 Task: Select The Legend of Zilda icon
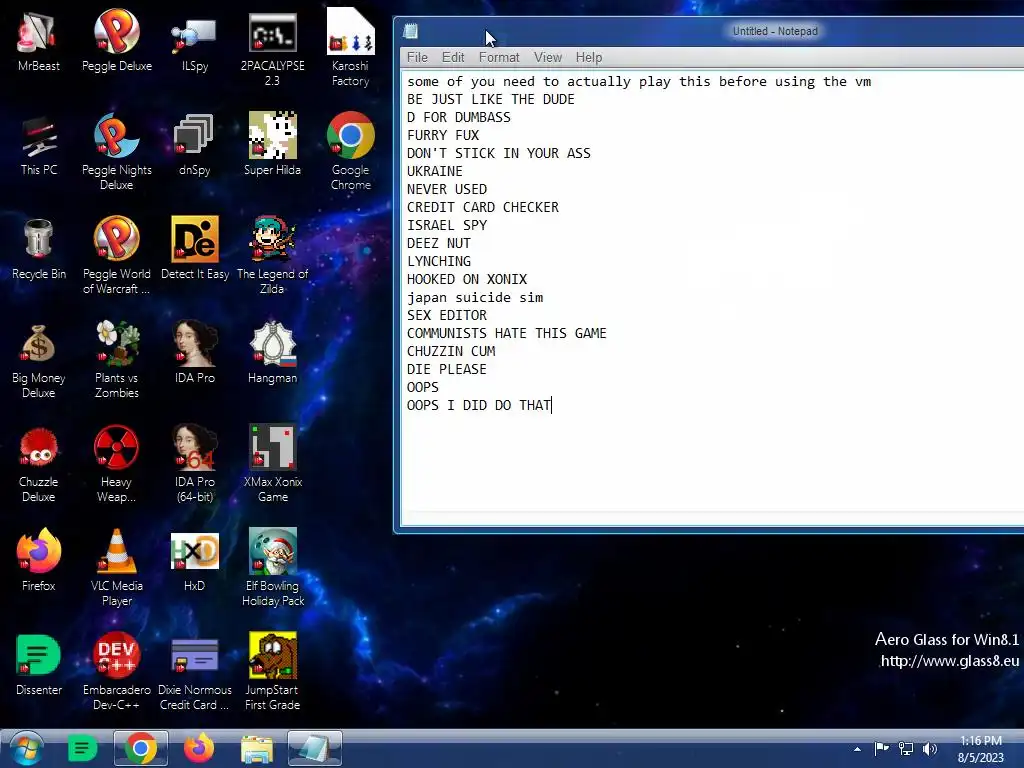tap(272, 256)
